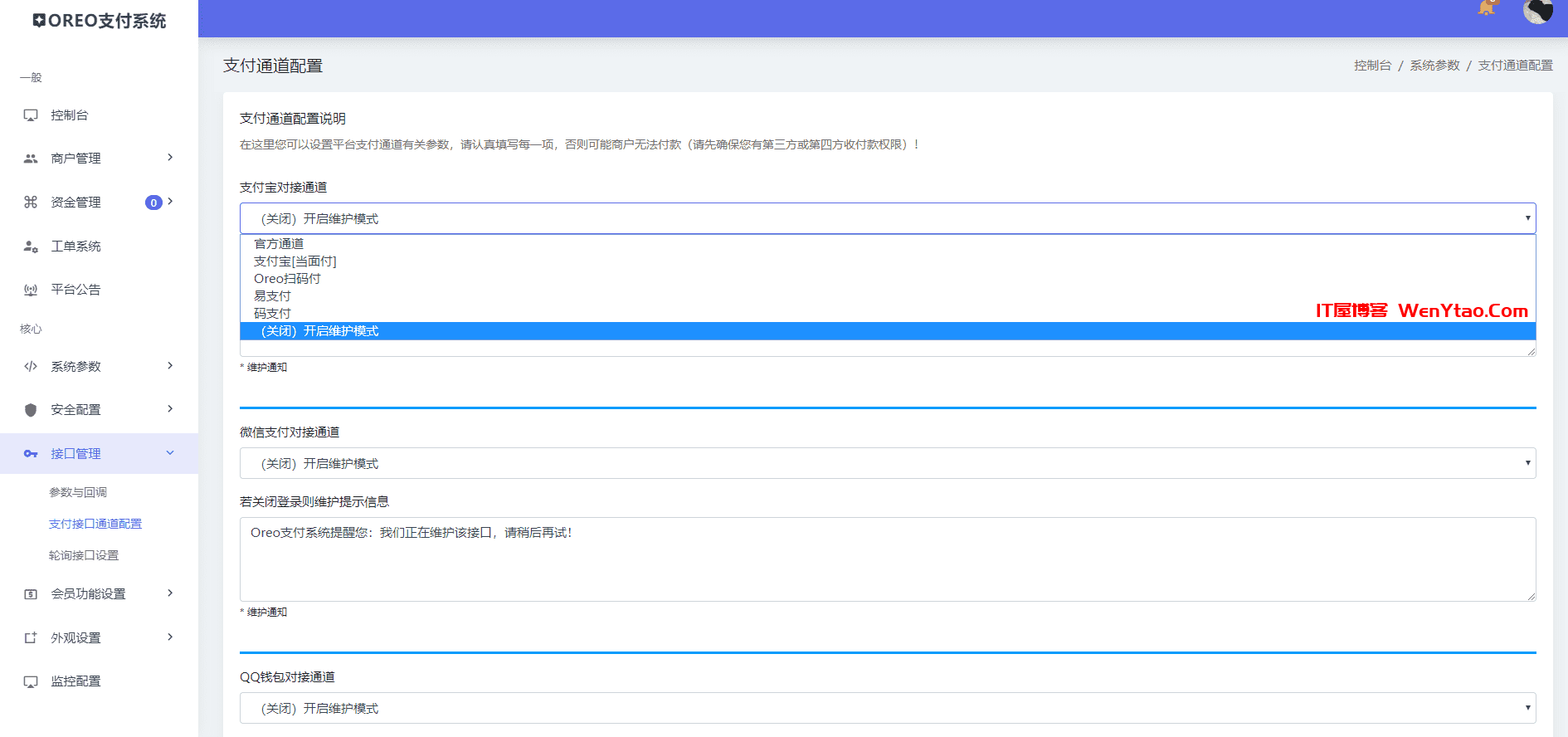Viewport: 1568px width, 737px height.
Task: Click the 安全配置 shield icon
Action: pyautogui.click(x=31, y=410)
